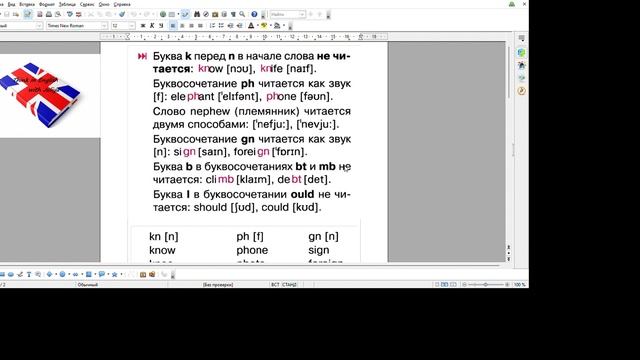640x360 pixels.
Task: Click the Save document icon
Action: pos(7,14)
